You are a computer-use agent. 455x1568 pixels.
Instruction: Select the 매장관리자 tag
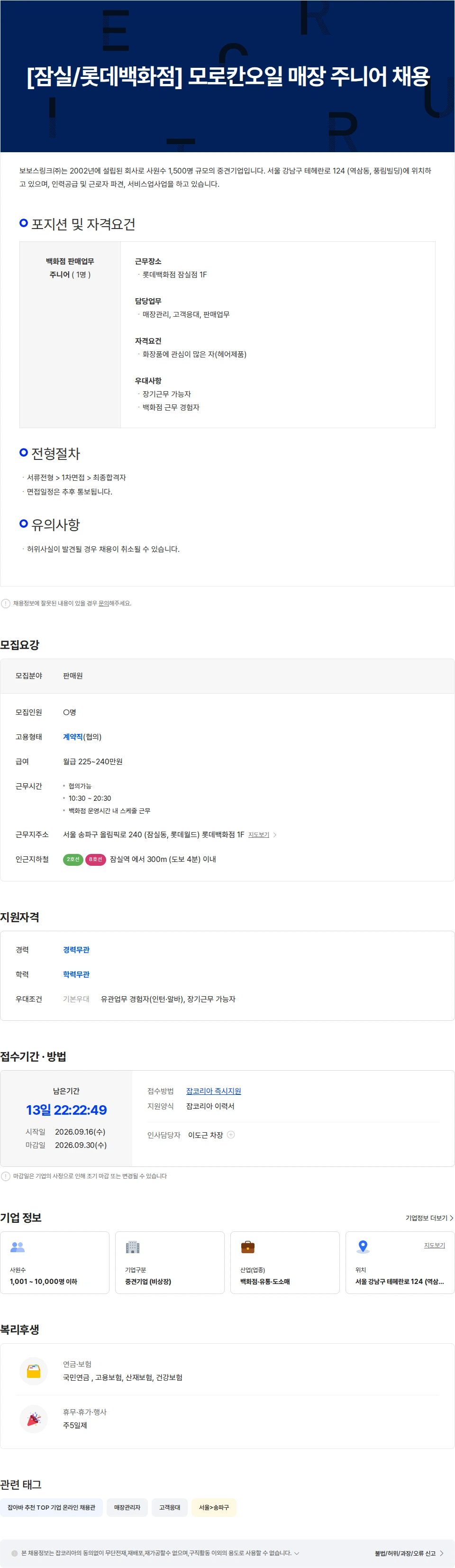[127, 1507]
